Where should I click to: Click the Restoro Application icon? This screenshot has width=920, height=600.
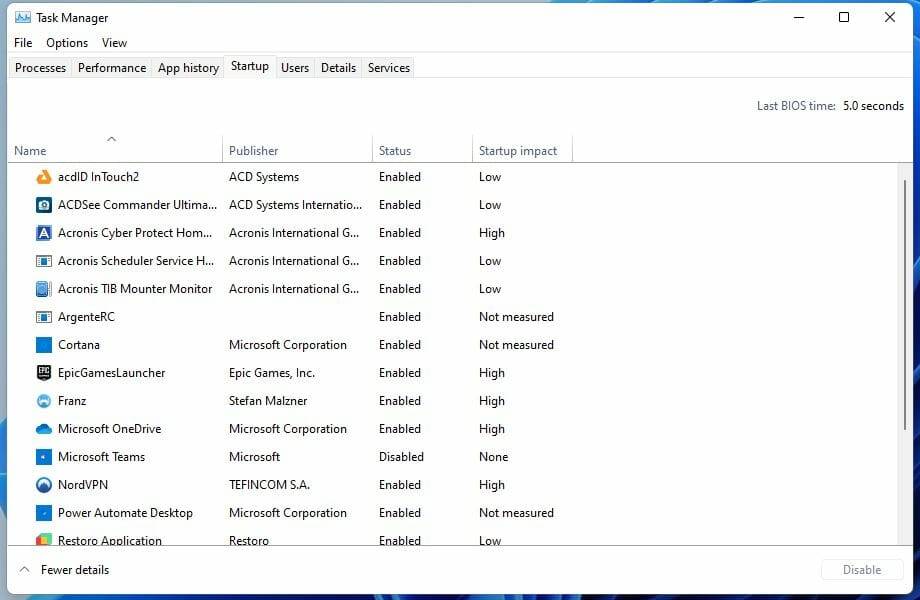coord(43,541)
